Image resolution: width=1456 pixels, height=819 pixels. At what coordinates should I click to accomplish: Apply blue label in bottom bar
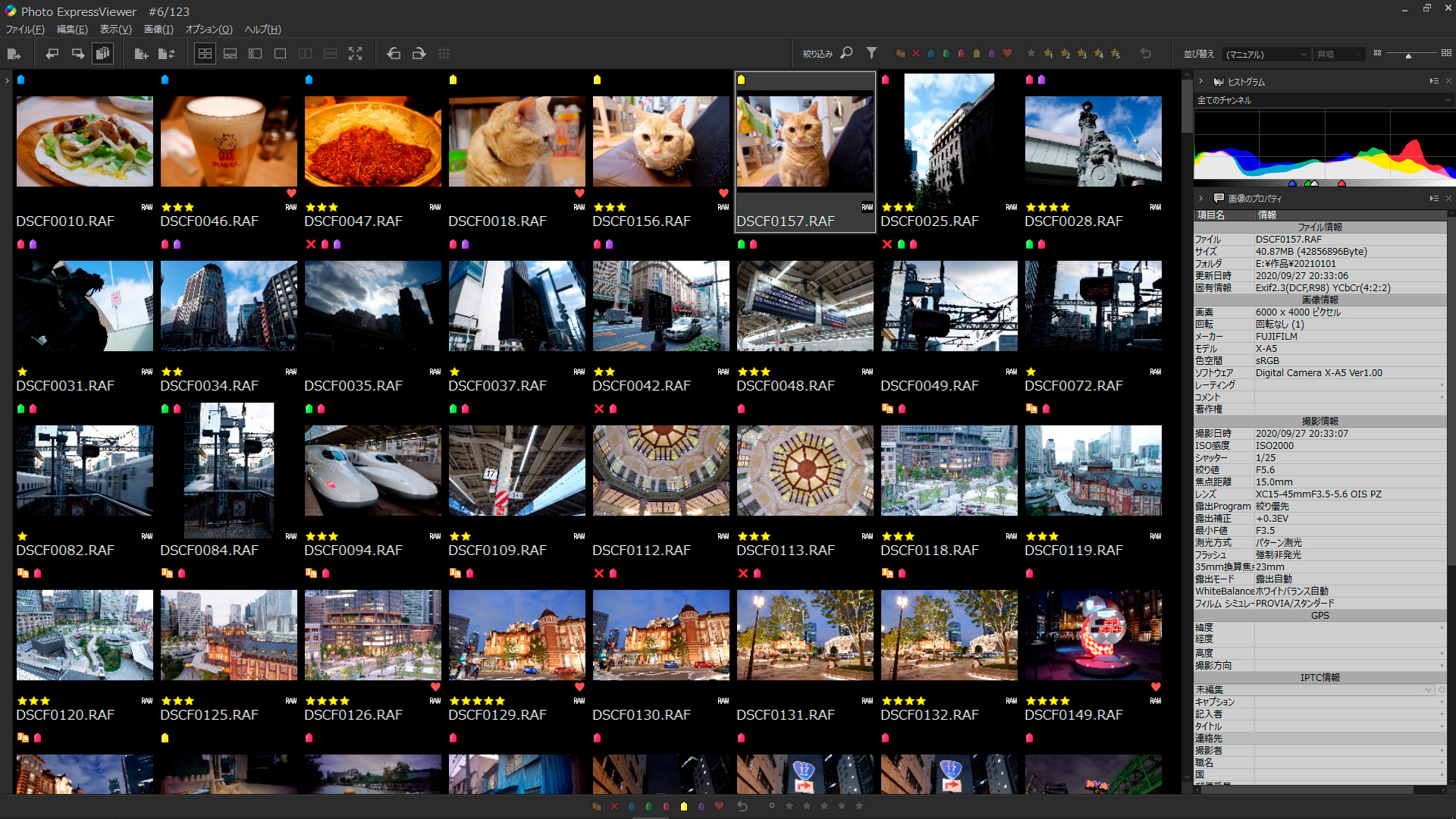tap(632, 806)
